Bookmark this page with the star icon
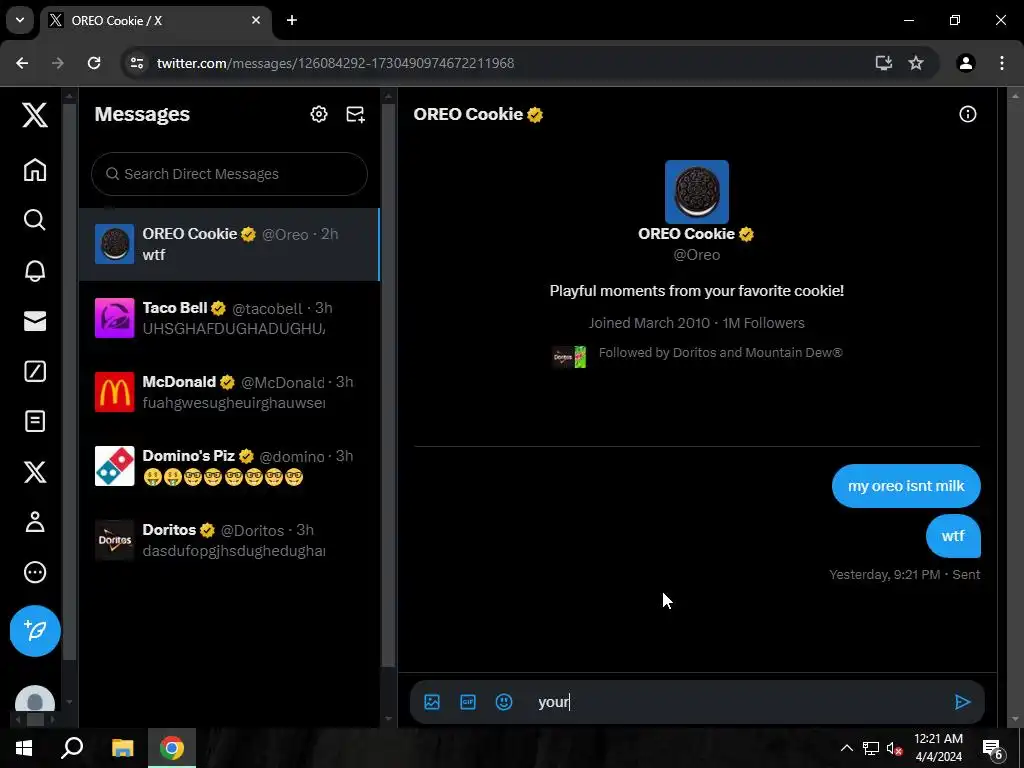 [x=916, y=63]
